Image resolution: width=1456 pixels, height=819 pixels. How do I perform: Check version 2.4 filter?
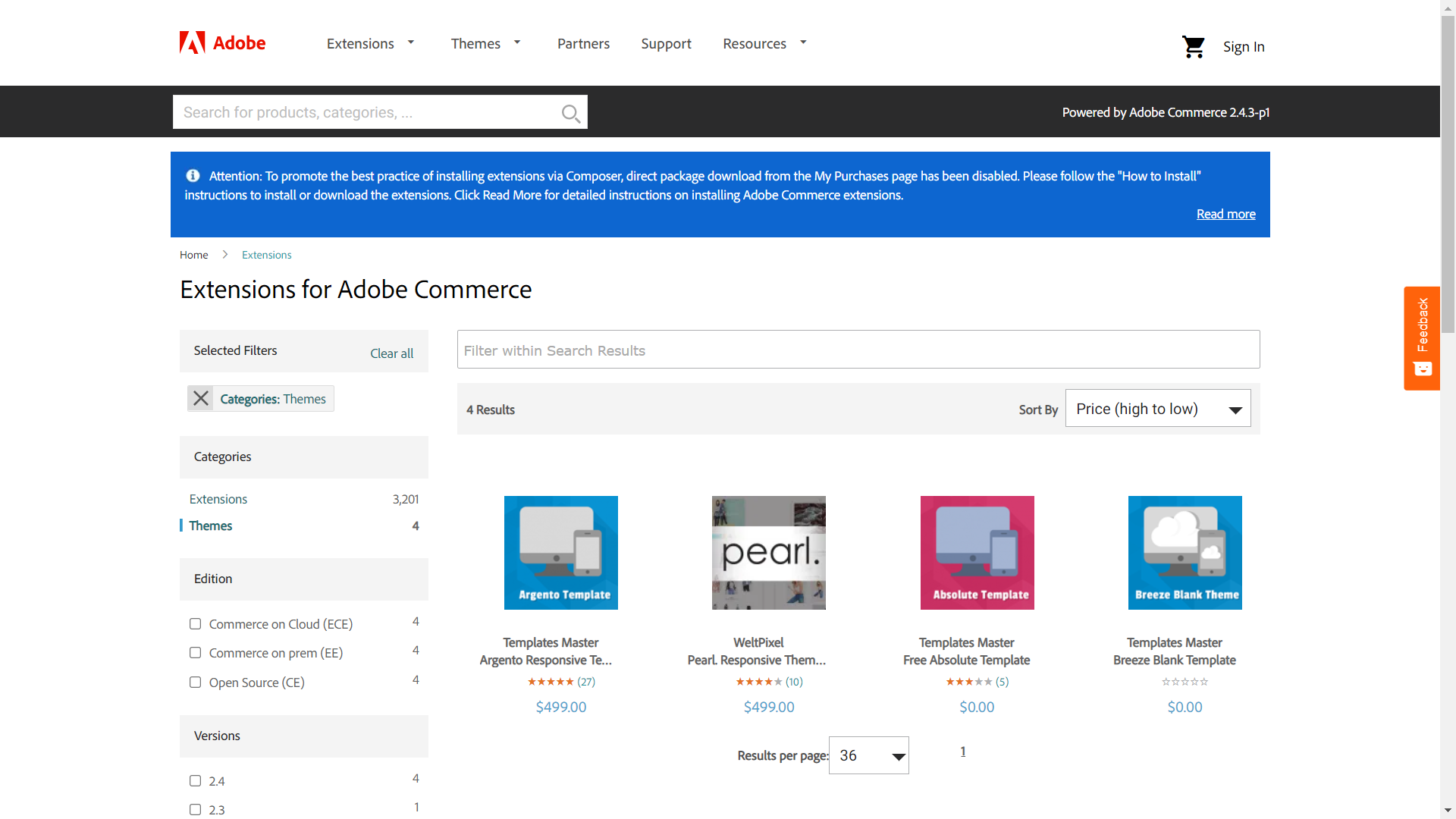[195, 781]
